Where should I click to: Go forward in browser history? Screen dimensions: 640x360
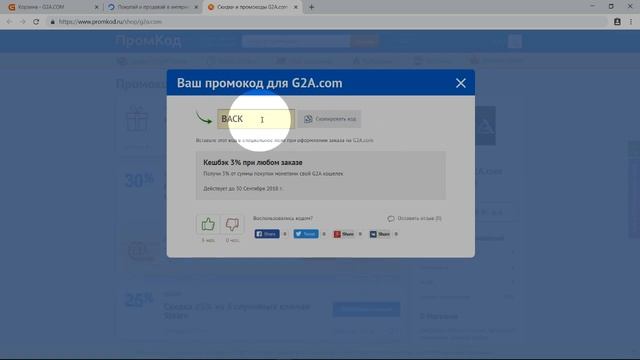pyautogui.click(x=22, y=22)
